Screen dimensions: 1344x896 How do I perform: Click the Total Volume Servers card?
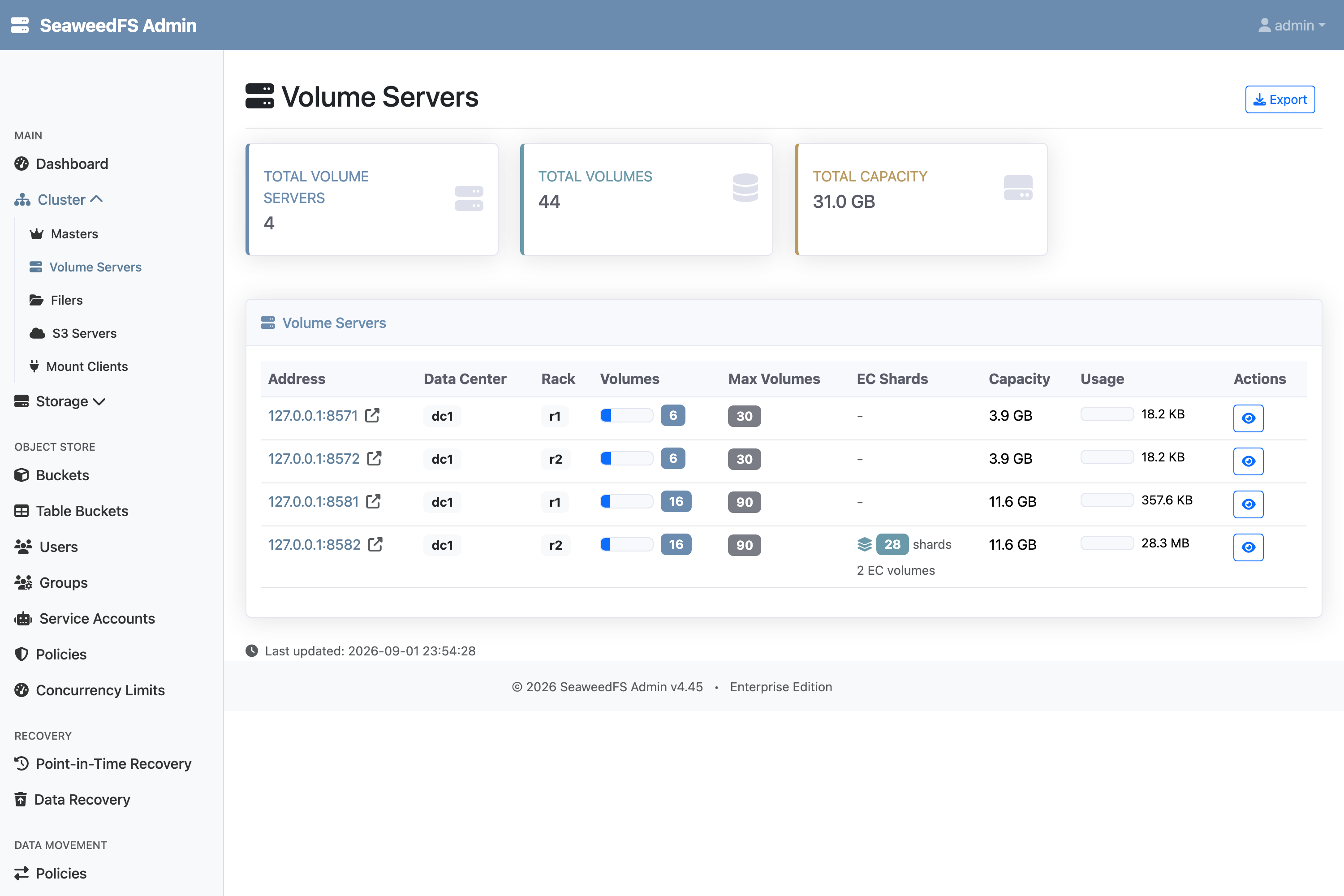pos(372,199)
